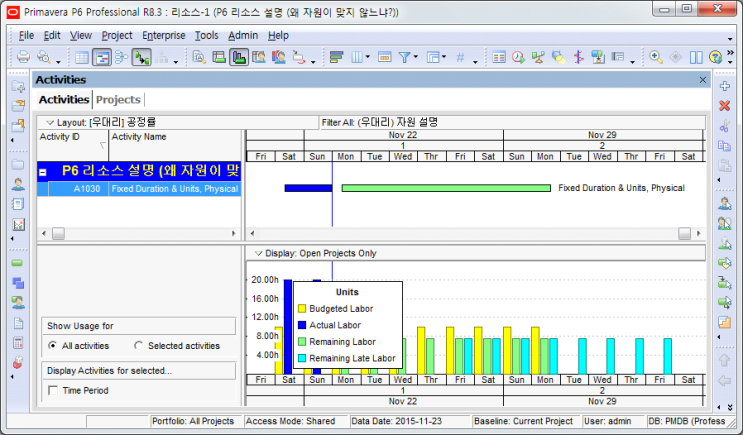Select the Selected activities radio button
Screen dimensions: 743x435
[138, 345]
